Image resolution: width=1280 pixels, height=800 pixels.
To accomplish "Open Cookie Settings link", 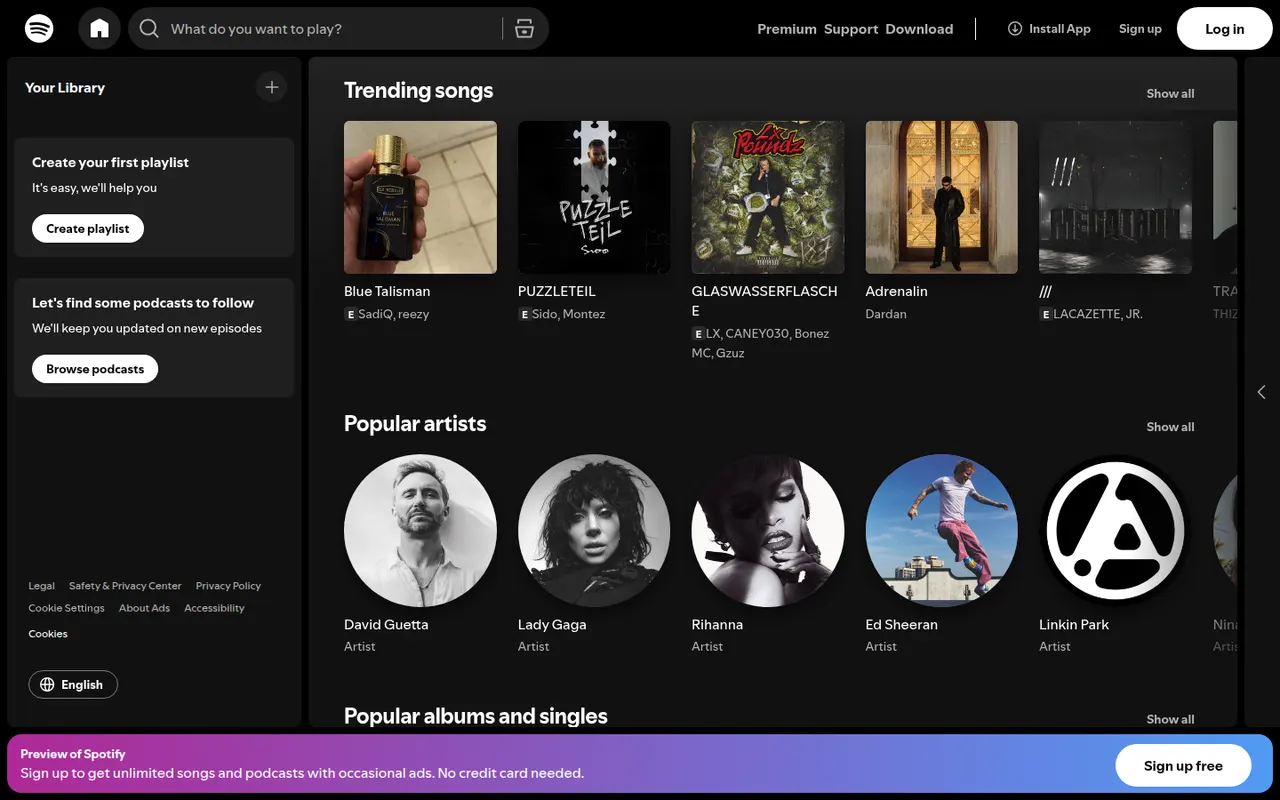I will [66, 608].
